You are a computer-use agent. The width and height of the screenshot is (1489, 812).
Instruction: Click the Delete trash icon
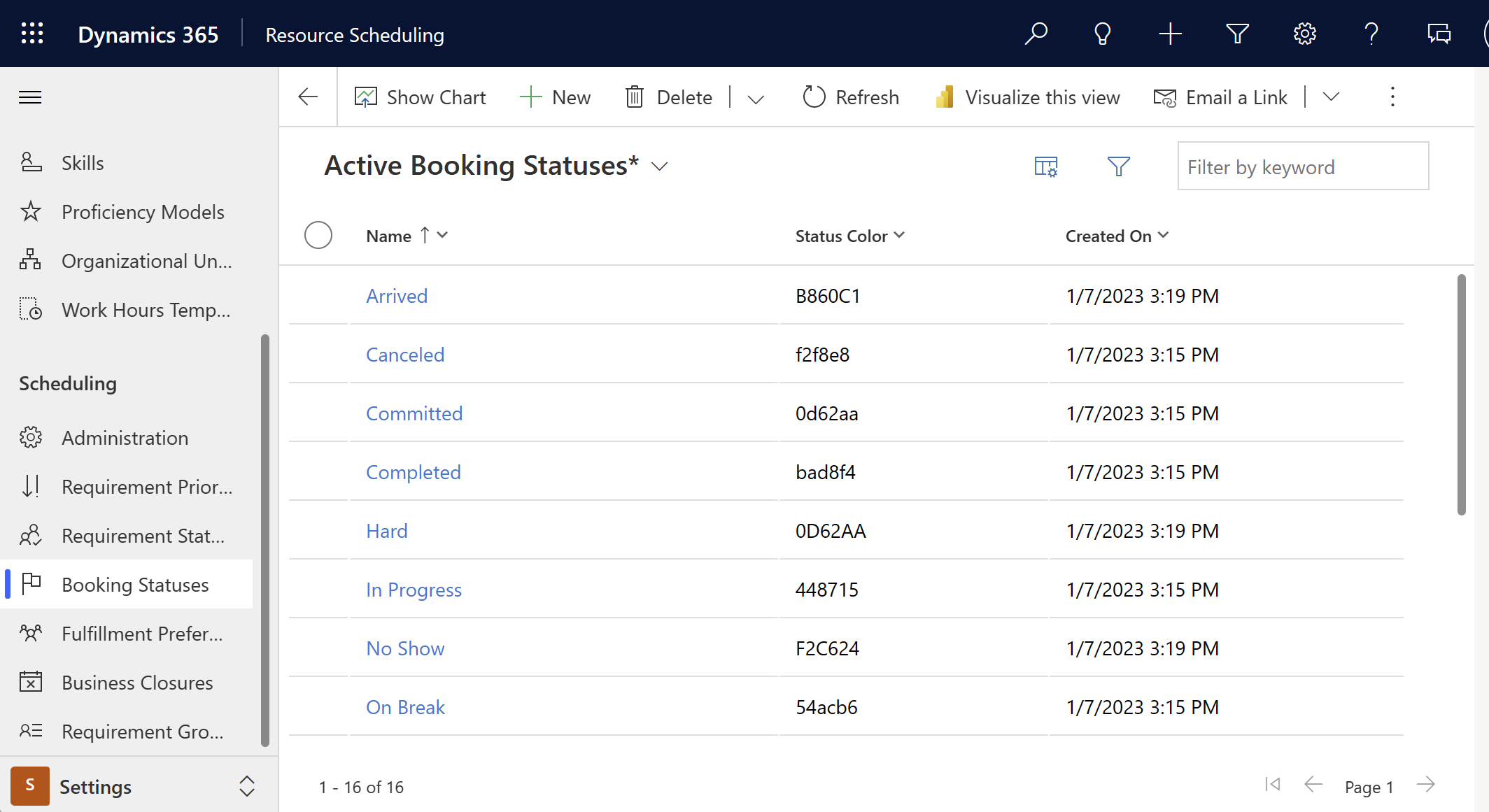click(634, 97)
